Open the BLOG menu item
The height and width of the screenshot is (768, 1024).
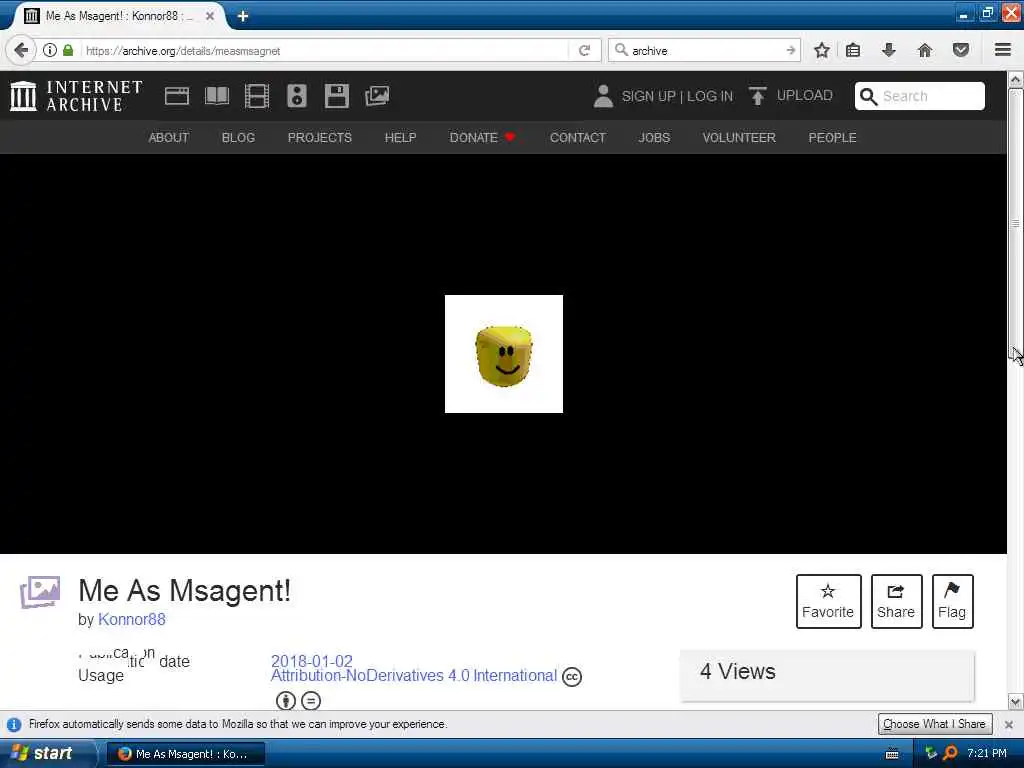point(238,138)
